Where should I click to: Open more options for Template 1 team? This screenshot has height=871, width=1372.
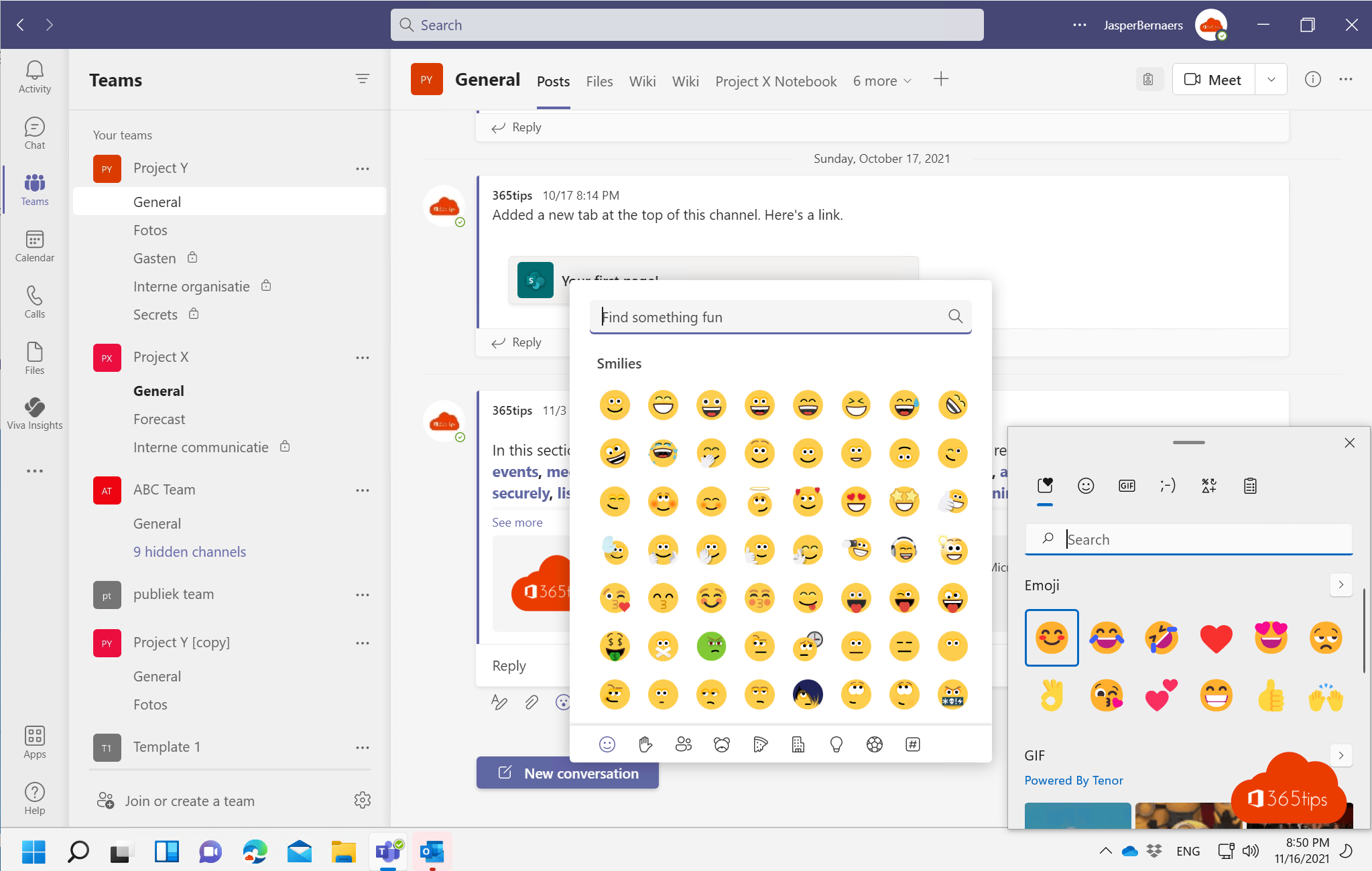pos(363,748)
